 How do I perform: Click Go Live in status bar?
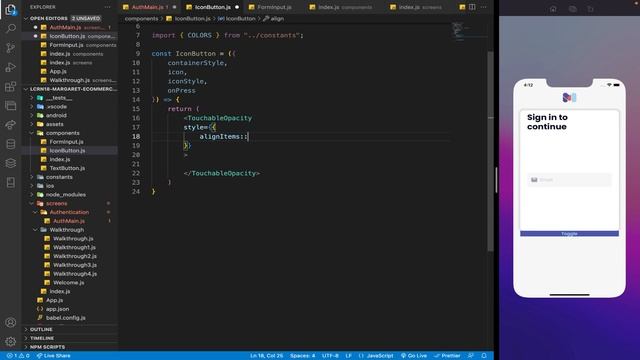[x=413, y=356]
